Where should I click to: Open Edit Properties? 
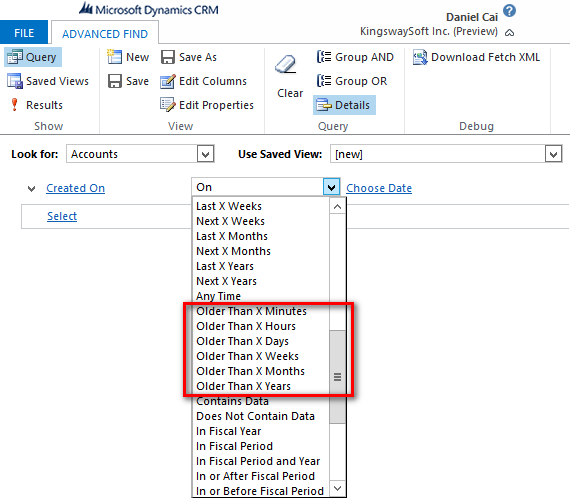coord(206,105)
